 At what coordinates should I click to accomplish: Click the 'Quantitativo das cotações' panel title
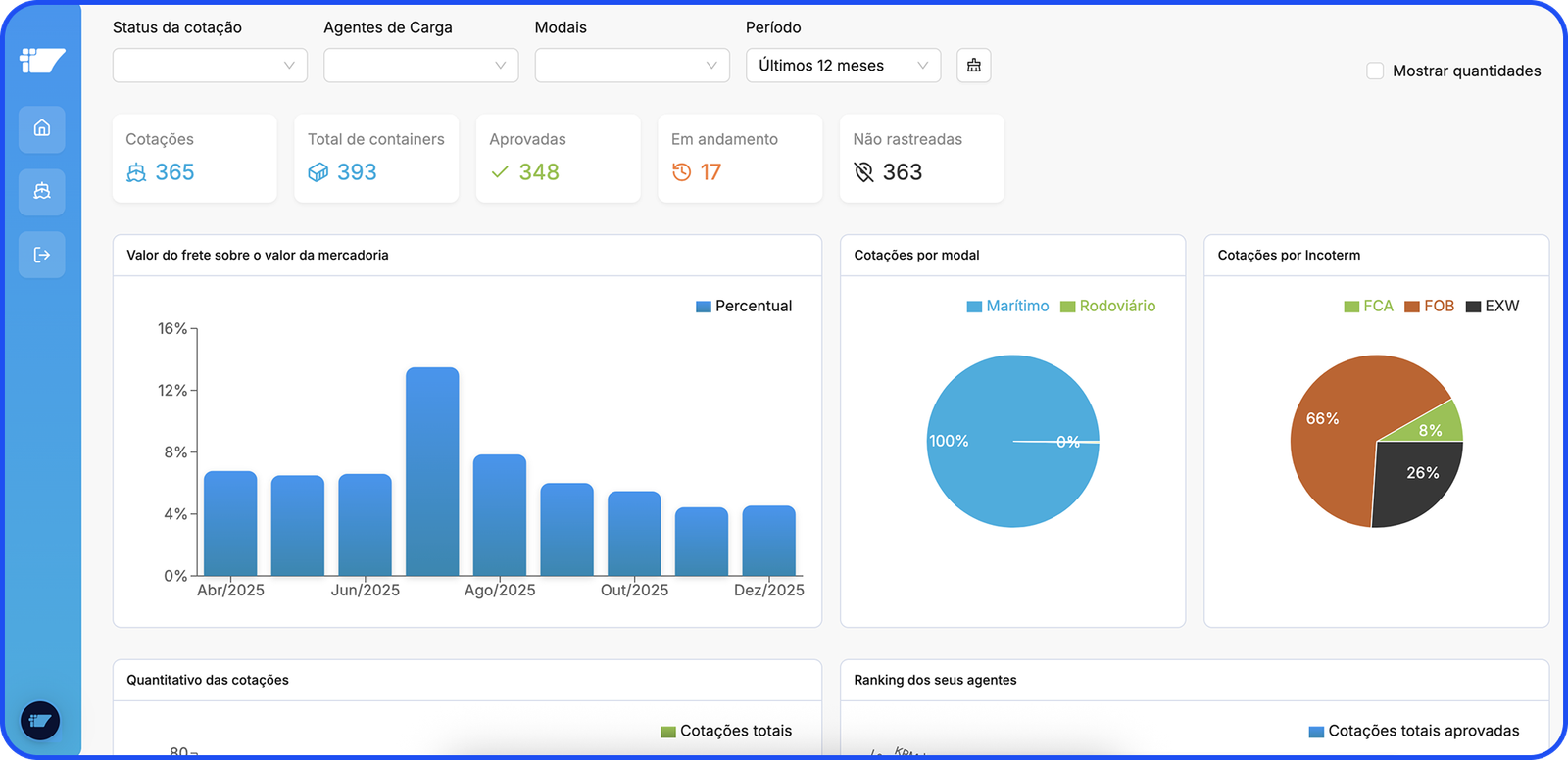tap(208, 680)
